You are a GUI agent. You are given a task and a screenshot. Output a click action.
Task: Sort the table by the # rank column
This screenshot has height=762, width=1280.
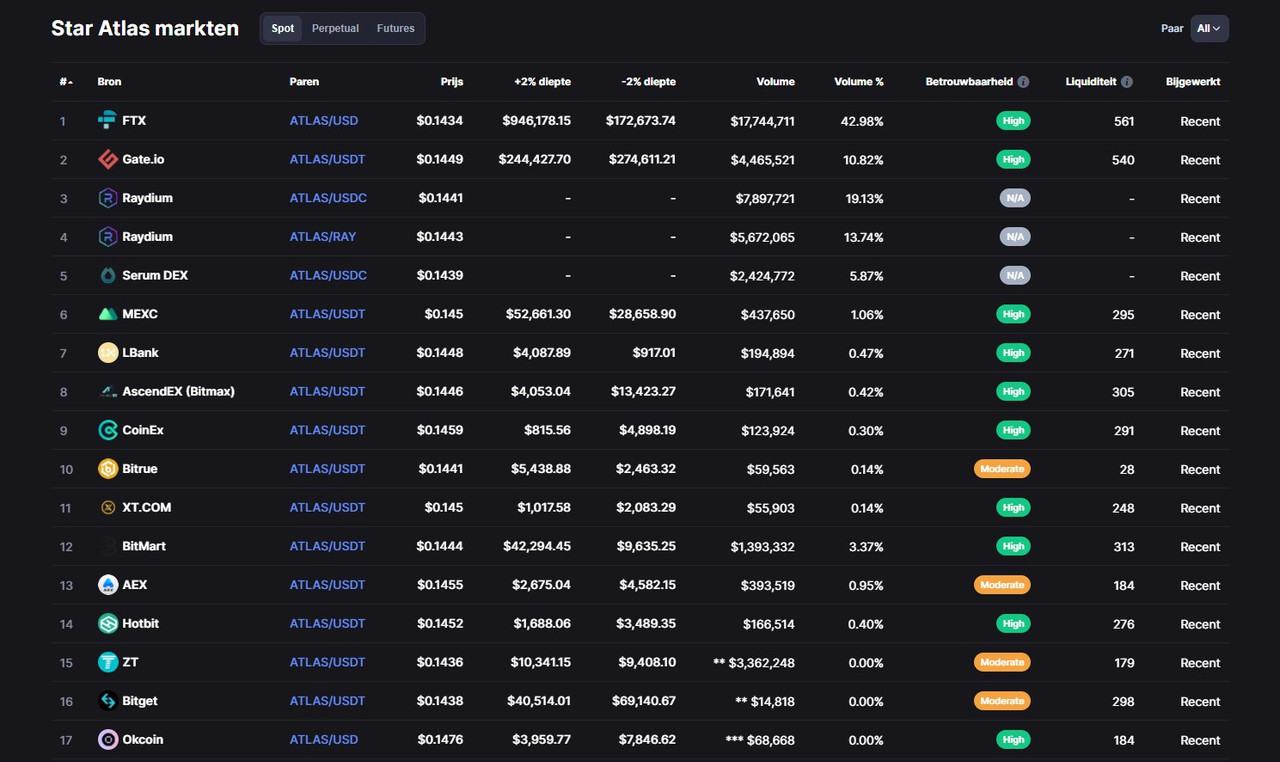tap(65, 82)
